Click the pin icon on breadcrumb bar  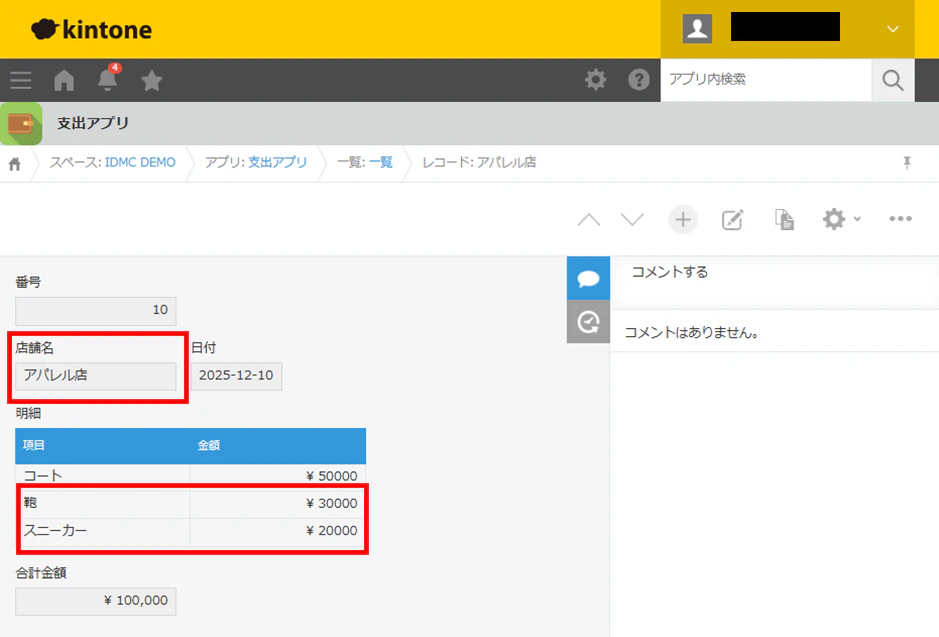pyautogui.click(x=907, y=162)
